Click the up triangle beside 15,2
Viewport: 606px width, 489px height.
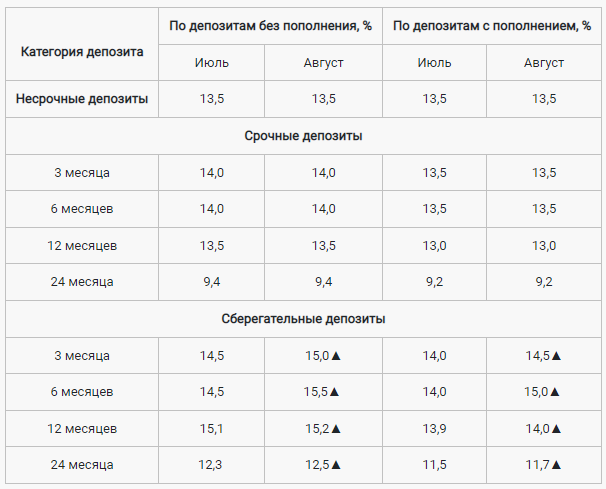pos(337,428)
